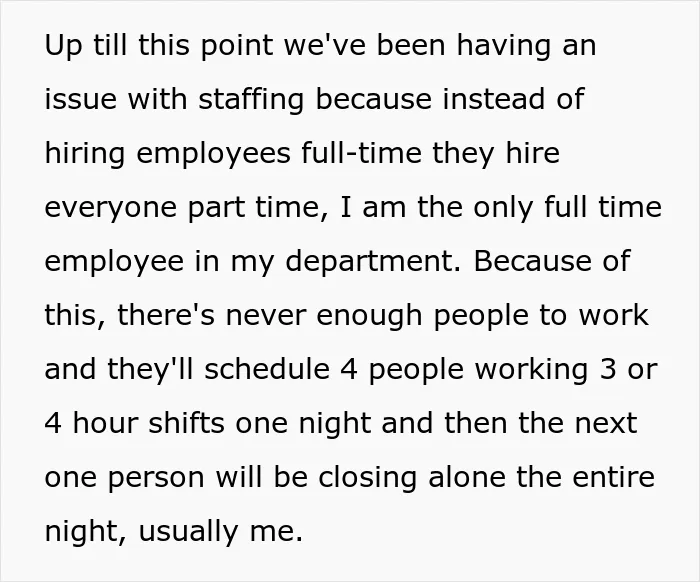The height and width of the screenshot is (582, 700).
Task: Click the word "staffing" in second line
Action: [x=251, y=99]
